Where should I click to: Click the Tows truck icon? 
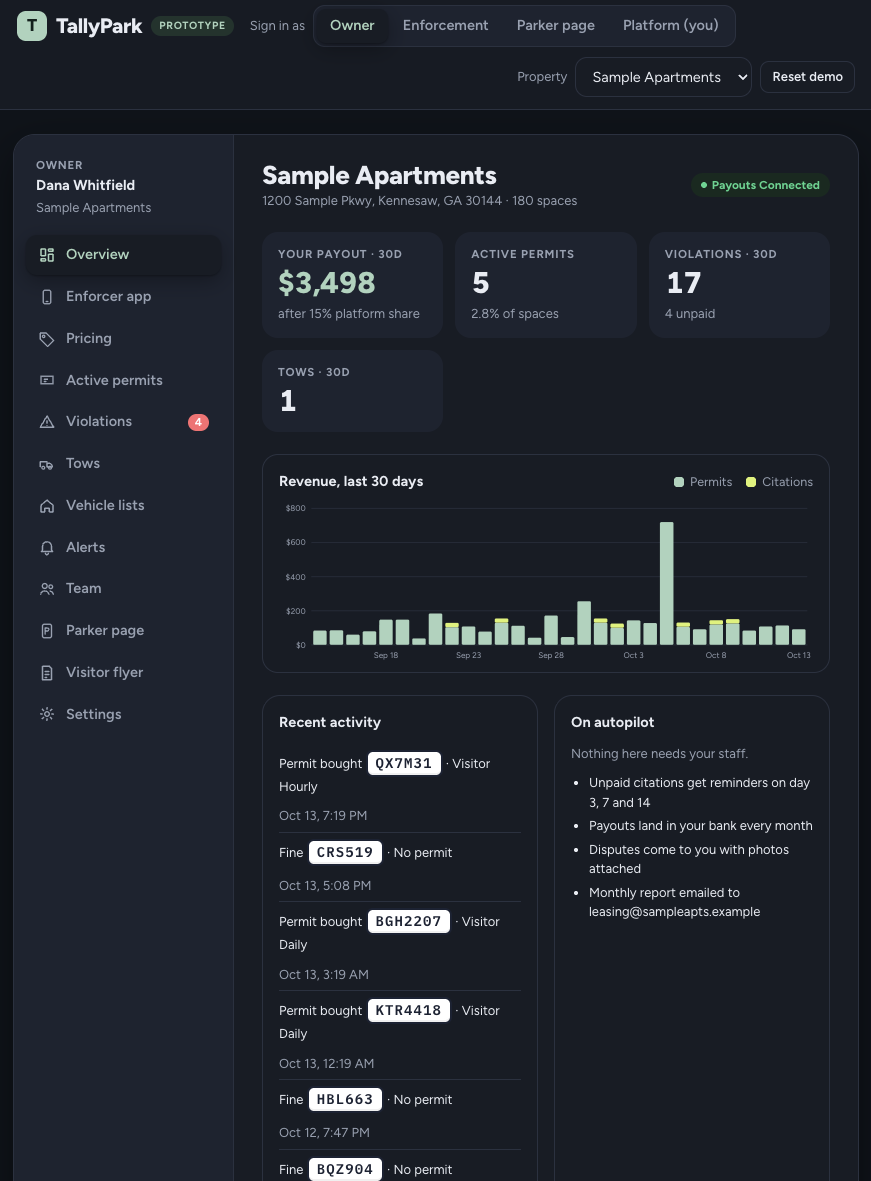point(47,464)
